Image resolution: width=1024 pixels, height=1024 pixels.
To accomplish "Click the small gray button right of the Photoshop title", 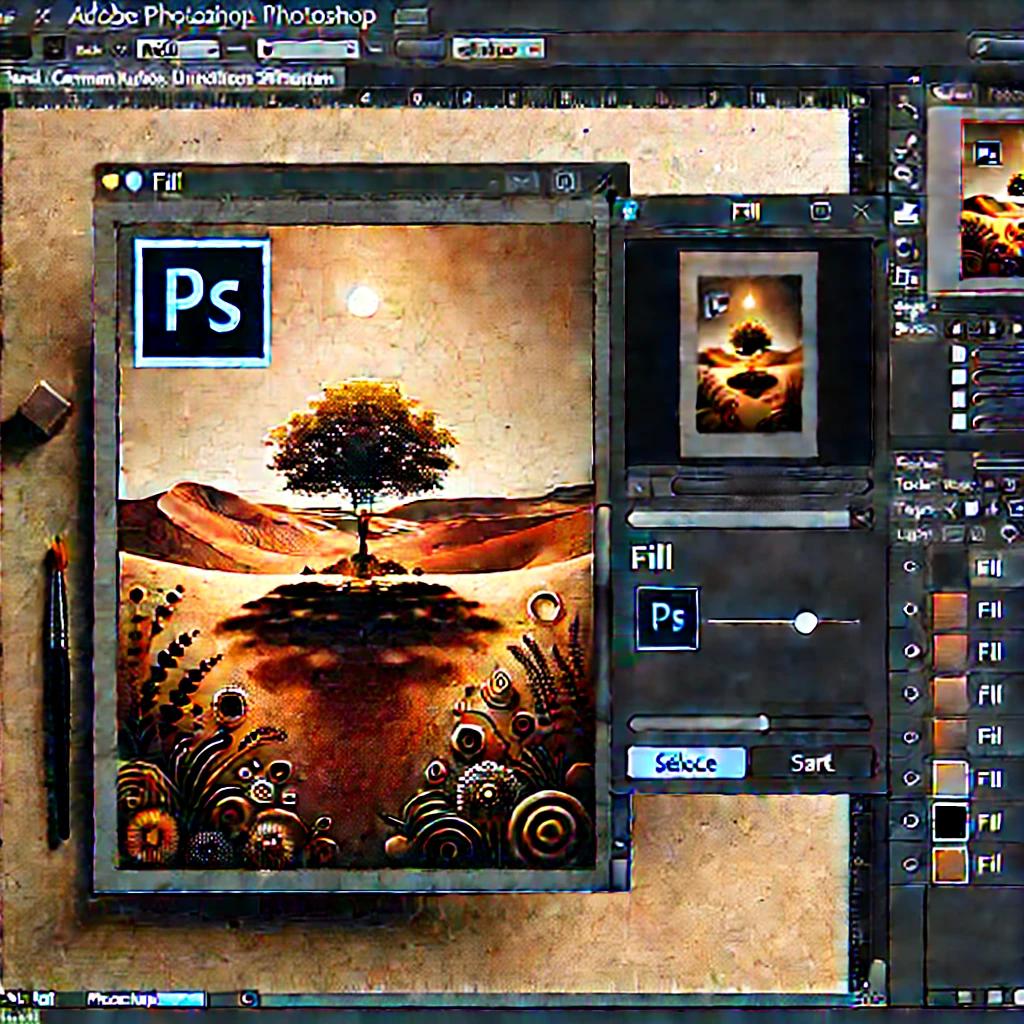I will tap(411, 16).
